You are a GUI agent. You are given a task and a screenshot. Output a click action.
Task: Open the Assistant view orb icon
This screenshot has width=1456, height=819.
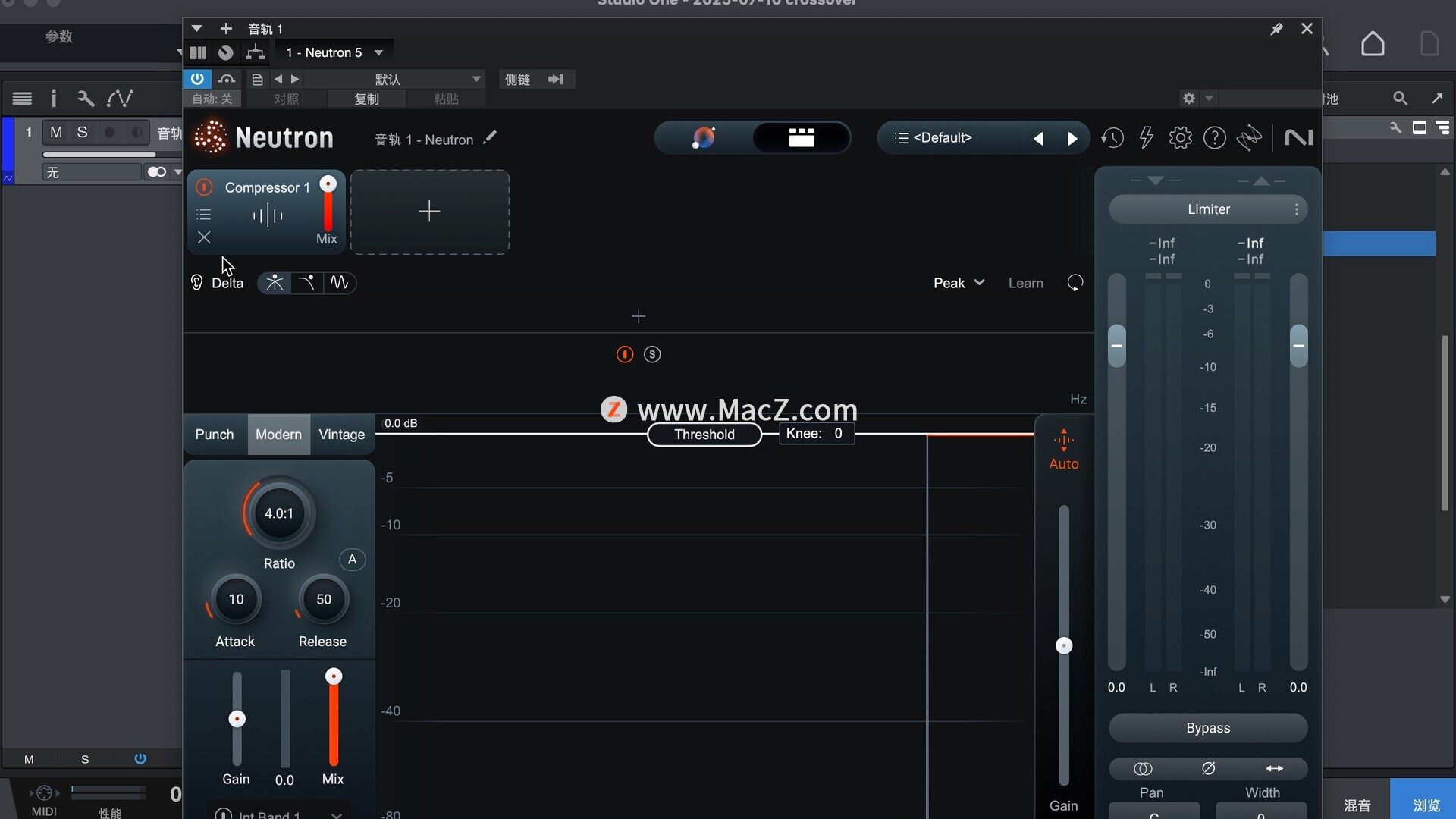coord(704,138)
